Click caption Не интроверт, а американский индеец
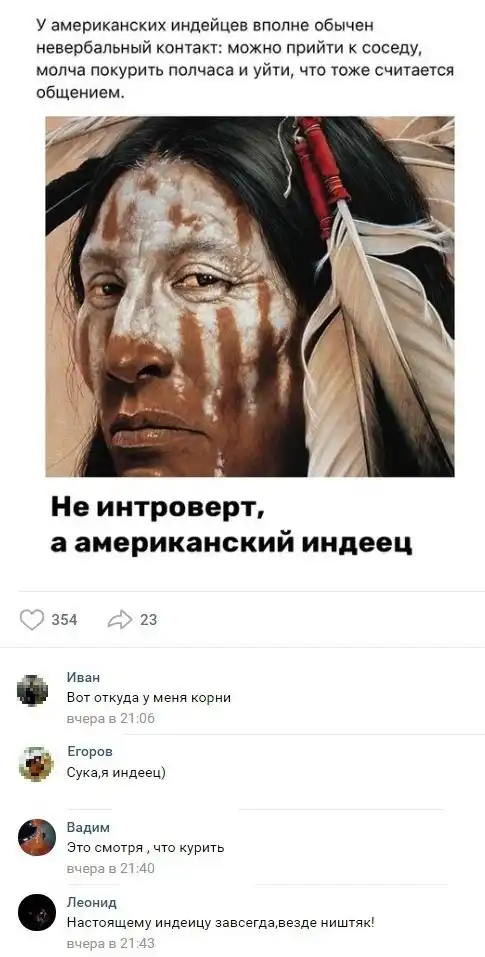The width and height of the screenshot is (485, 957). 232,524
